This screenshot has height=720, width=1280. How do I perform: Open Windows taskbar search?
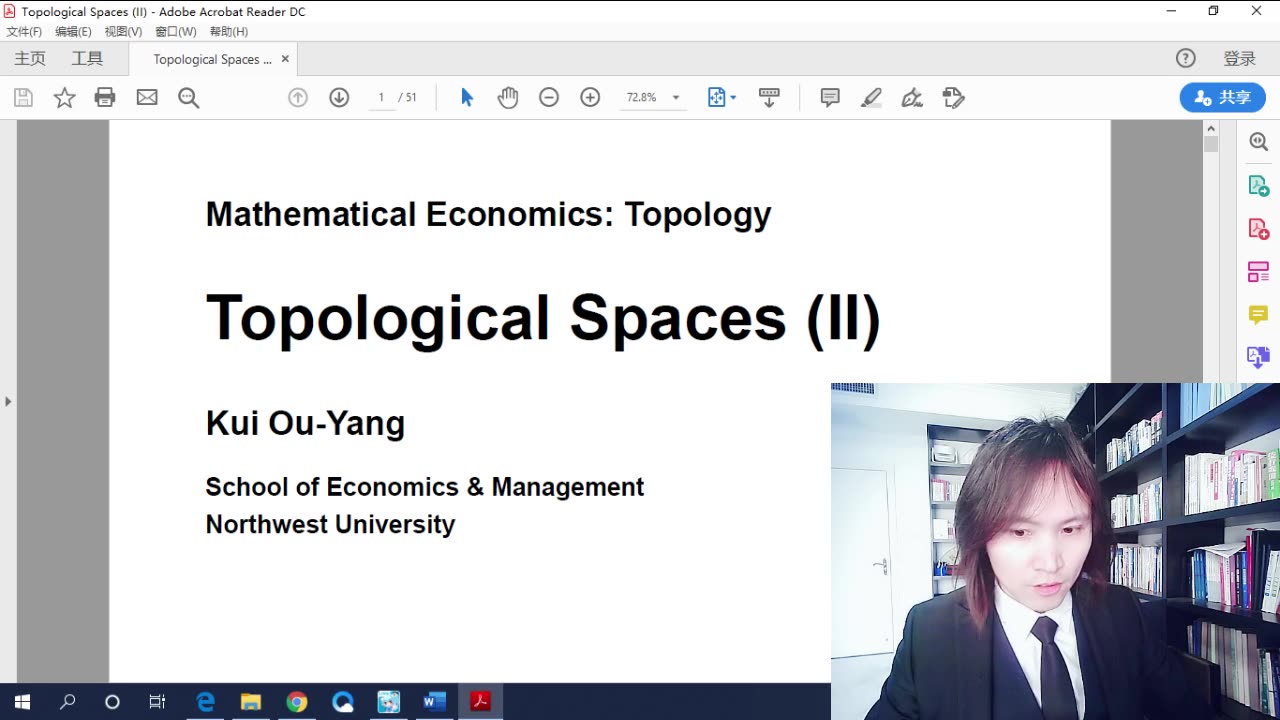(x=67, y=702)
